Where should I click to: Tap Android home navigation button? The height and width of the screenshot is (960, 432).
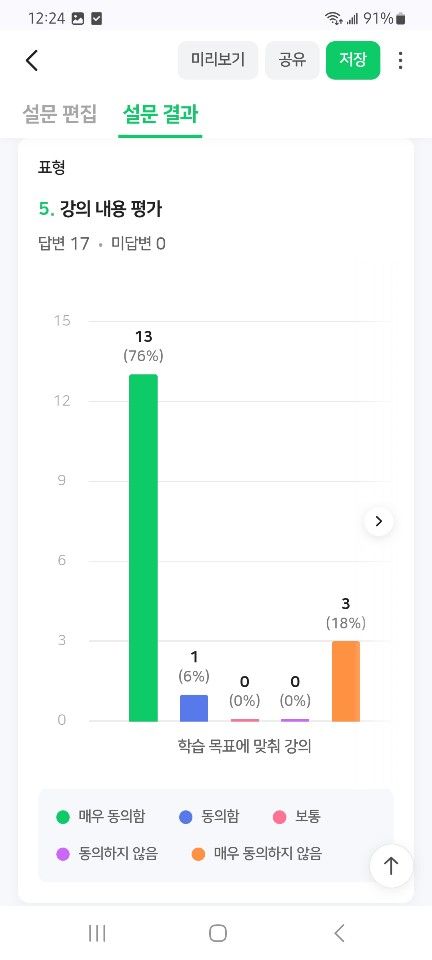(217, 933)
